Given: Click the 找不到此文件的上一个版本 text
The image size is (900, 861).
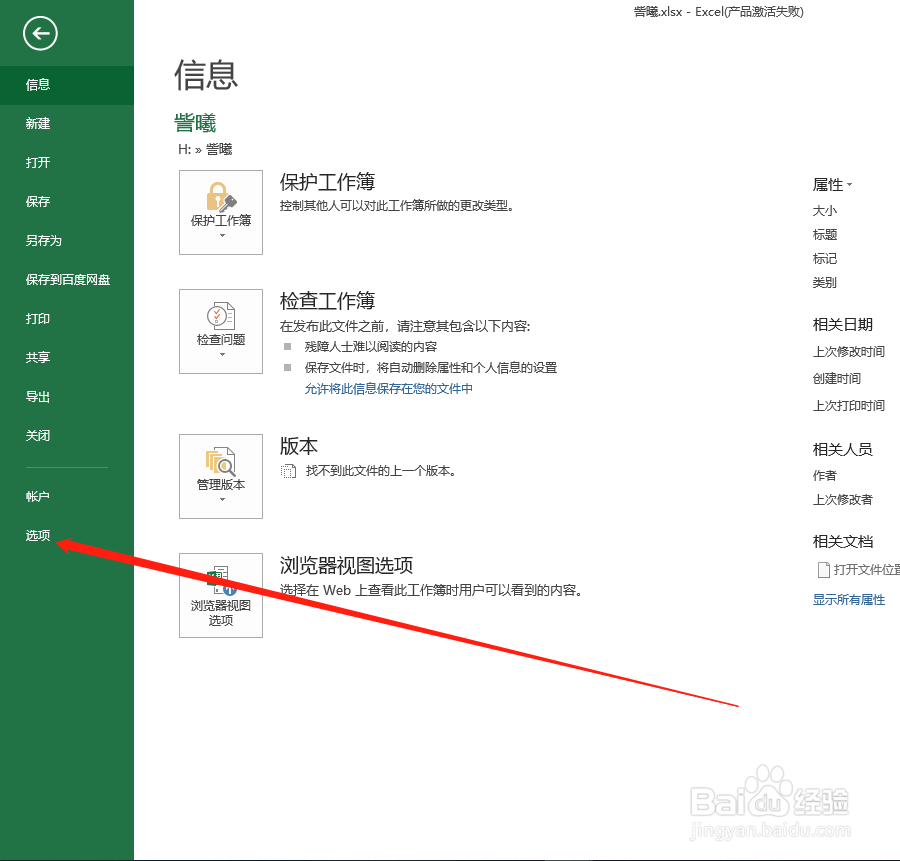Looking at the screenshot, I should tap(381, 471).
